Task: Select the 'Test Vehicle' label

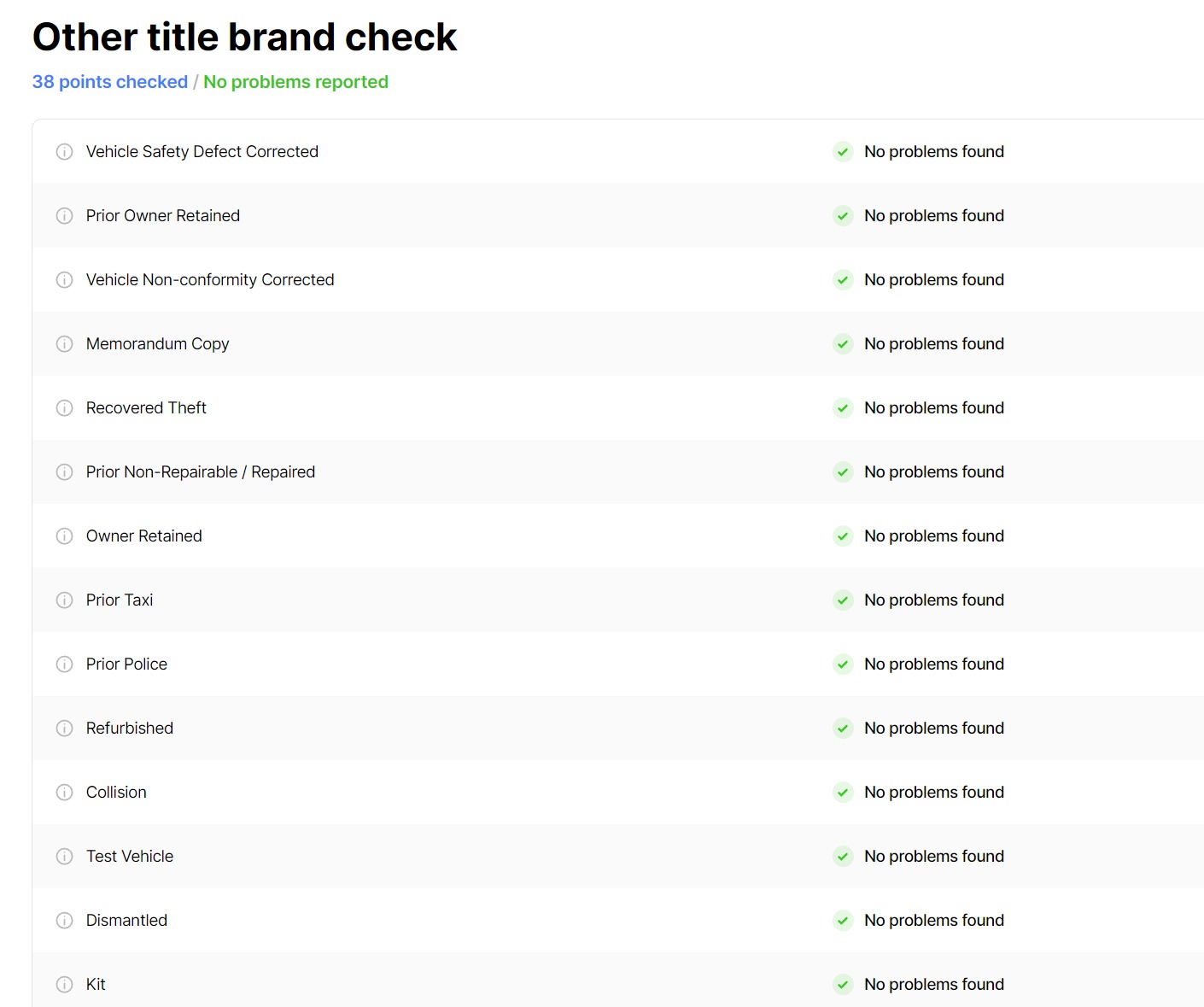Action: click(x=130, y=857)
